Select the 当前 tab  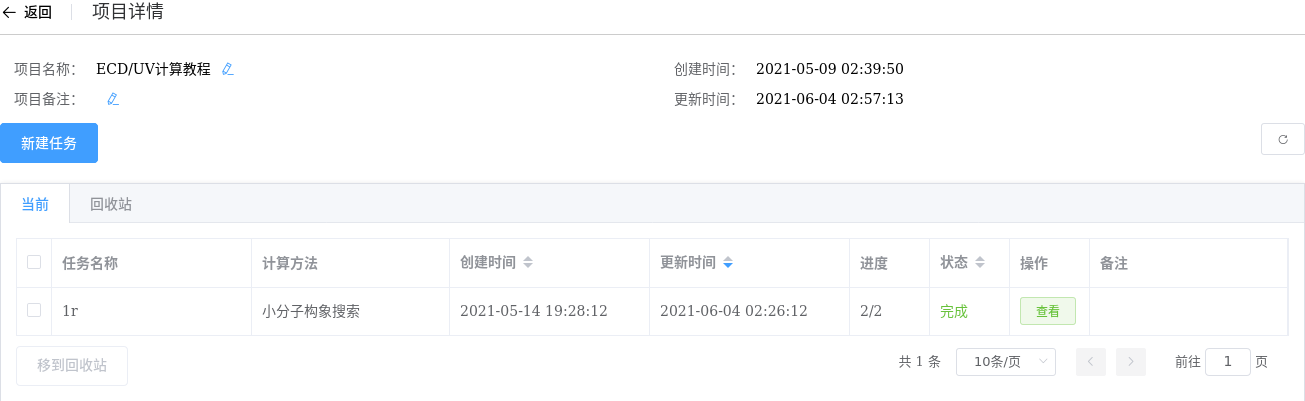tap(35, 204)
